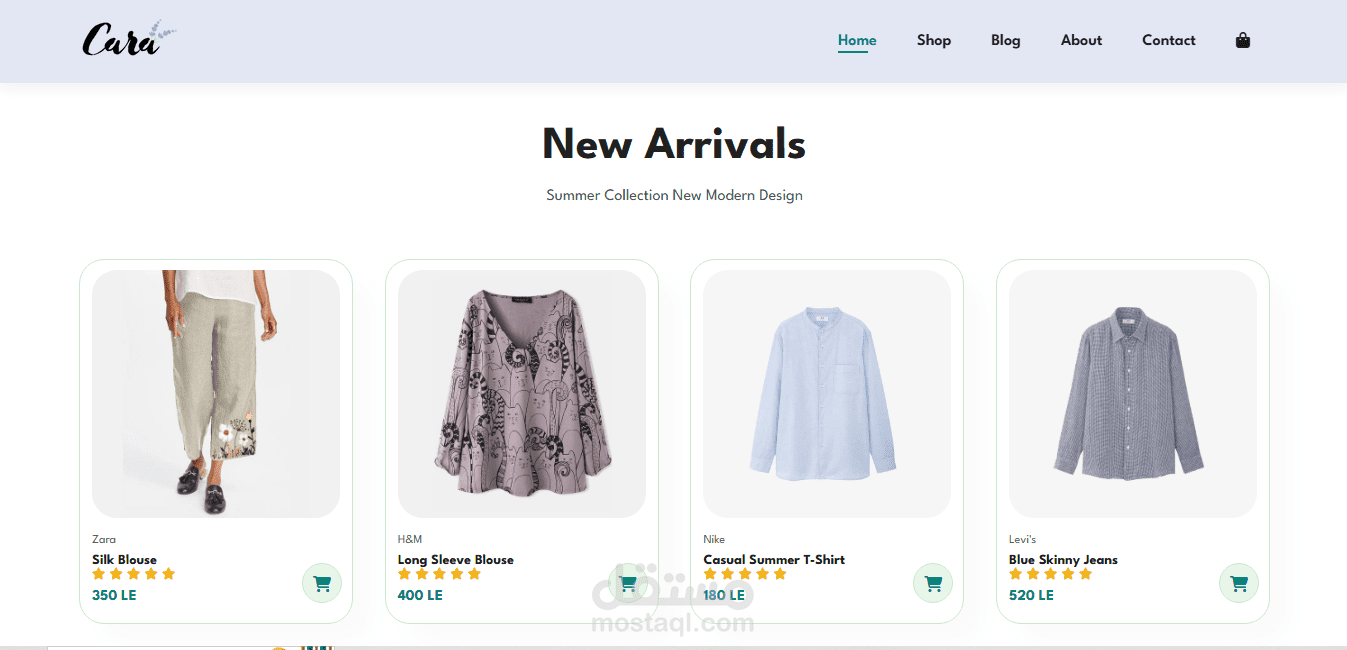Image resolution: width=1347 pixels, height=650 pixels.
Task: Open the Shop page
Action: point(934,41)
